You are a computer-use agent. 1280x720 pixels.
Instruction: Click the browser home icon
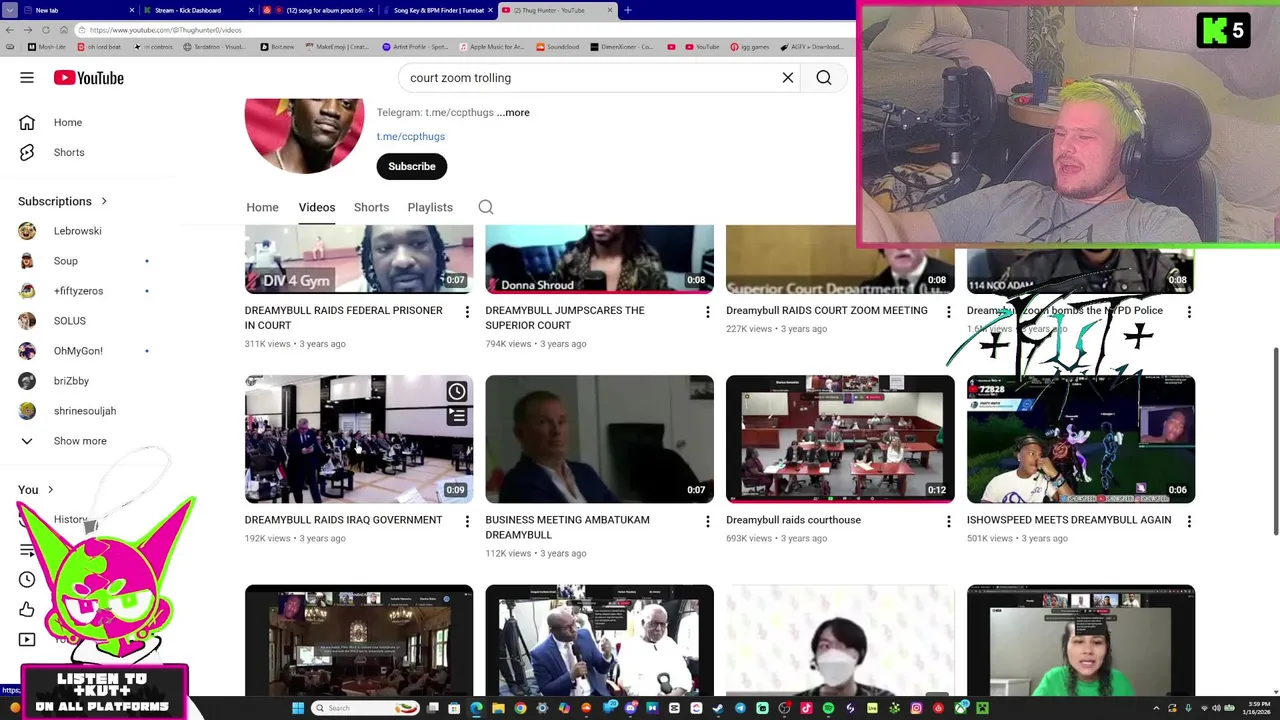pos(64,30)
